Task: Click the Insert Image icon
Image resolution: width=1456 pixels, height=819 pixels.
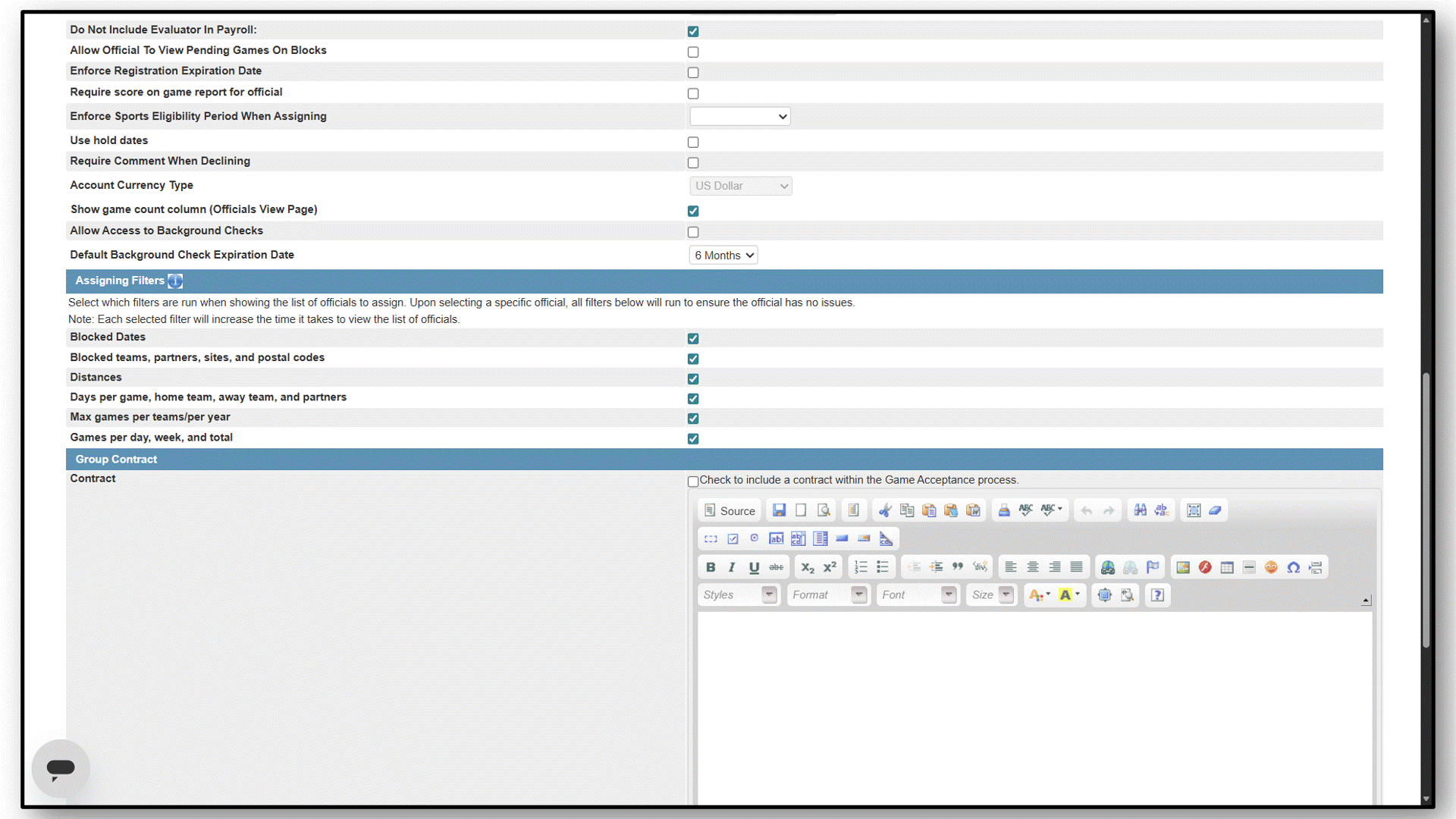Action: point(1183,567)
